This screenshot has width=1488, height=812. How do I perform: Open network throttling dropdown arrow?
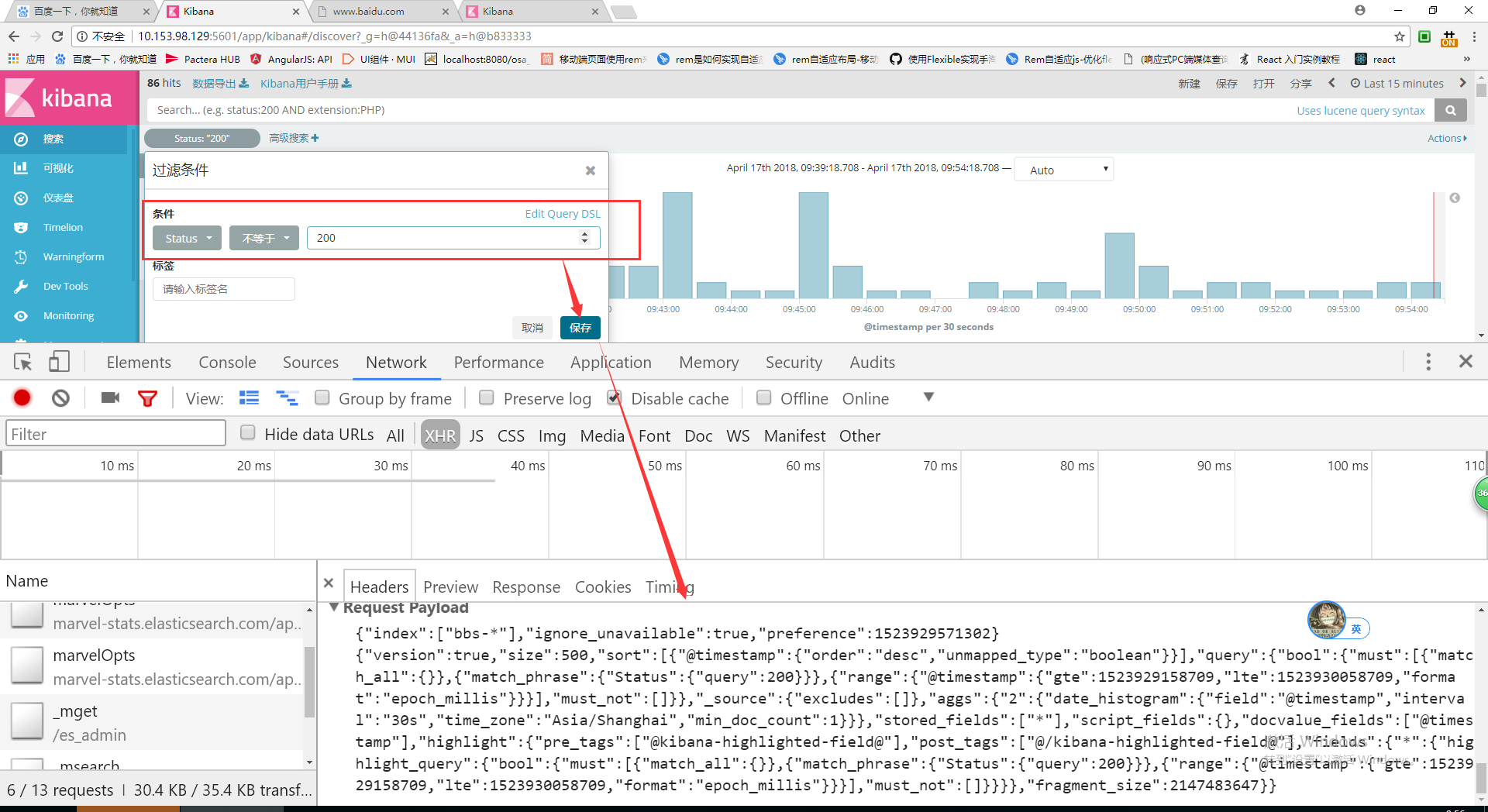point(928,397)
